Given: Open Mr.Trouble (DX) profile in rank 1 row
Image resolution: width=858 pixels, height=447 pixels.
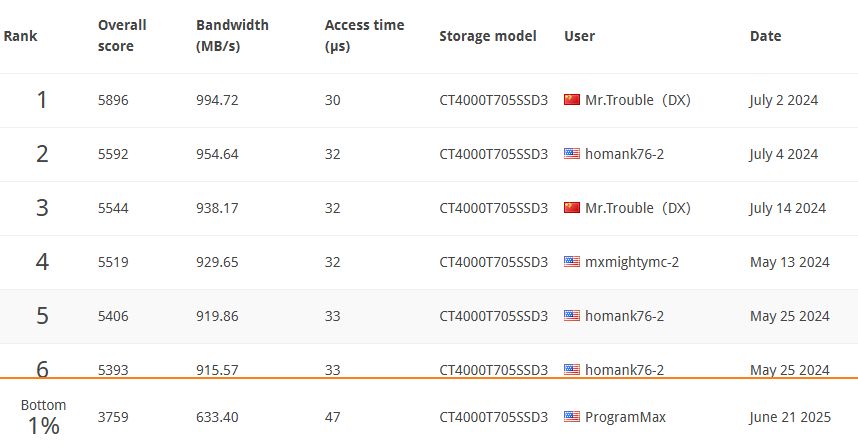Looking at the screenshot, I should pos(637,100).
